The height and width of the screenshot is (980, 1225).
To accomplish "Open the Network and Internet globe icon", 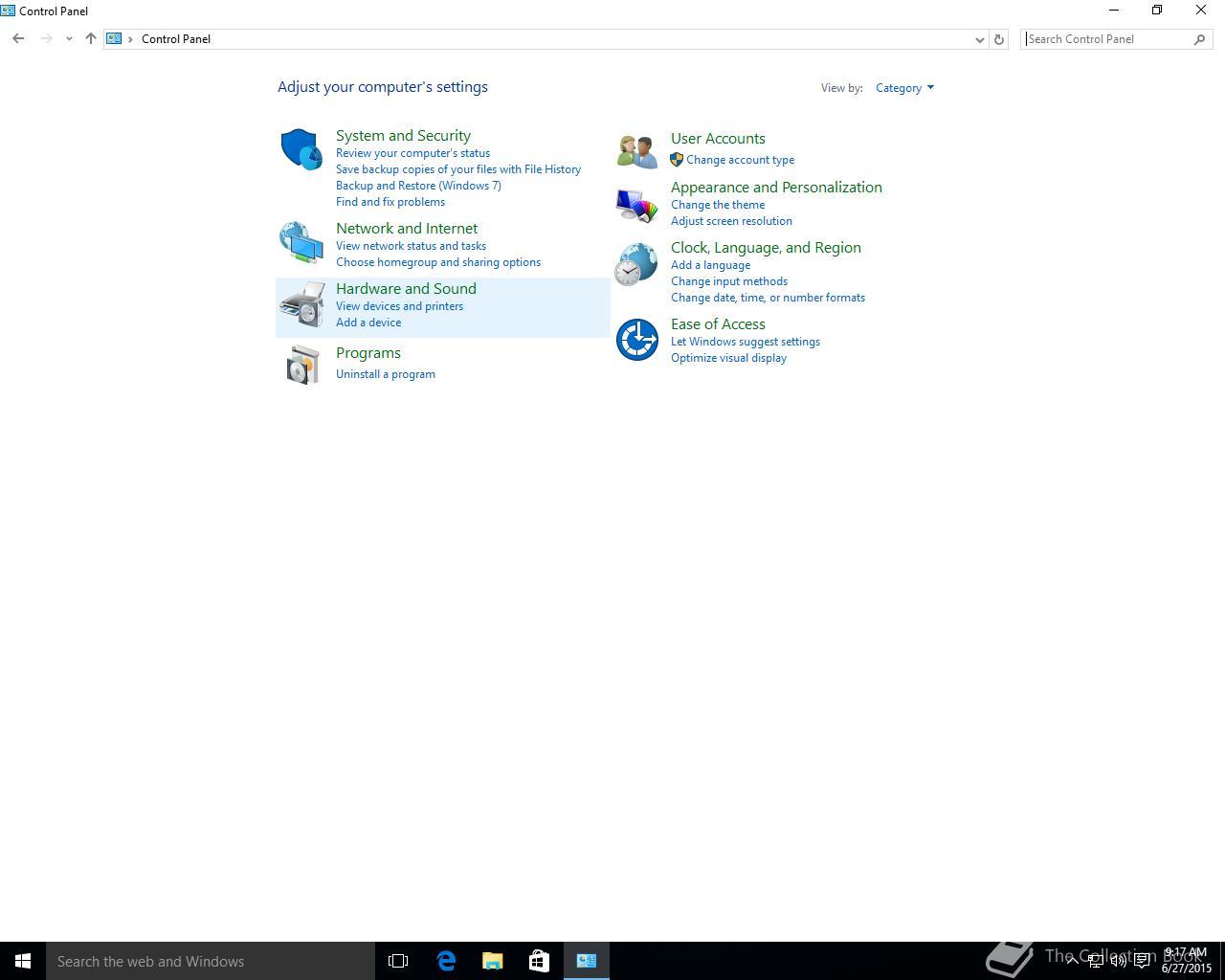I will [x=301, y=243].
